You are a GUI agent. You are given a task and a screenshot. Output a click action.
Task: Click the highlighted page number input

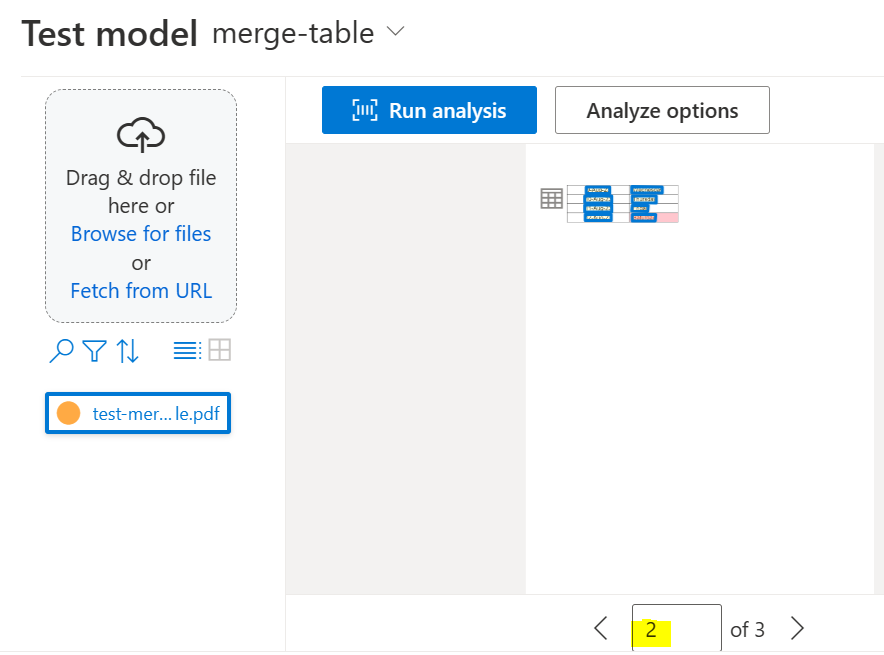point(676,628)
